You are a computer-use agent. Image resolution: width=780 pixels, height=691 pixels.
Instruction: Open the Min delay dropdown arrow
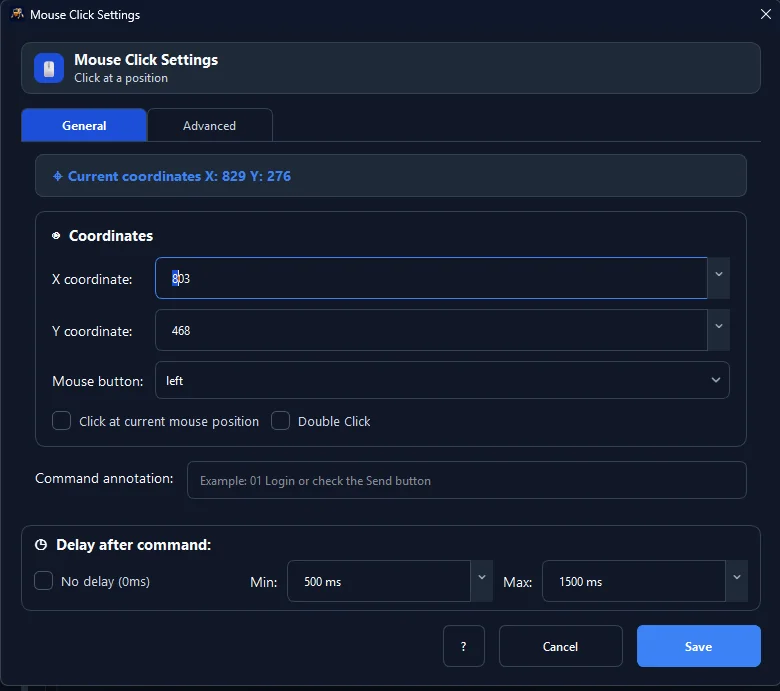tap(482, 578)
